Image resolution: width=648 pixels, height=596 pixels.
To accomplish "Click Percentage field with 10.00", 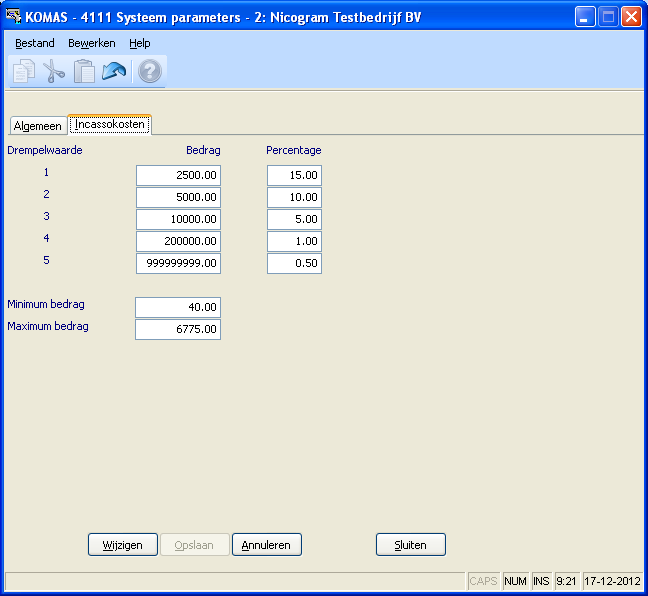I will (294, 197).
